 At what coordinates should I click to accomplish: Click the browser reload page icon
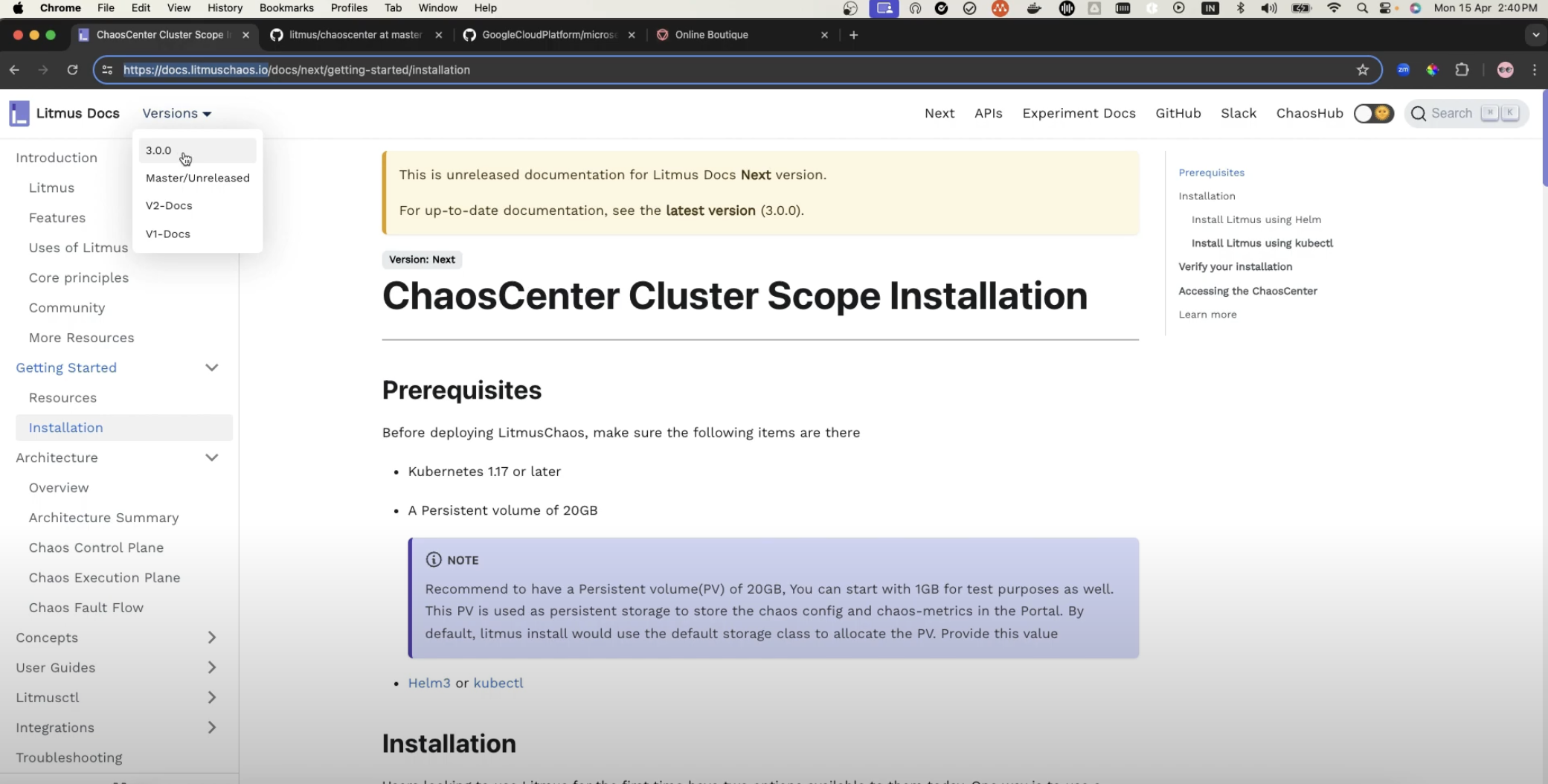tap(72, 70)
